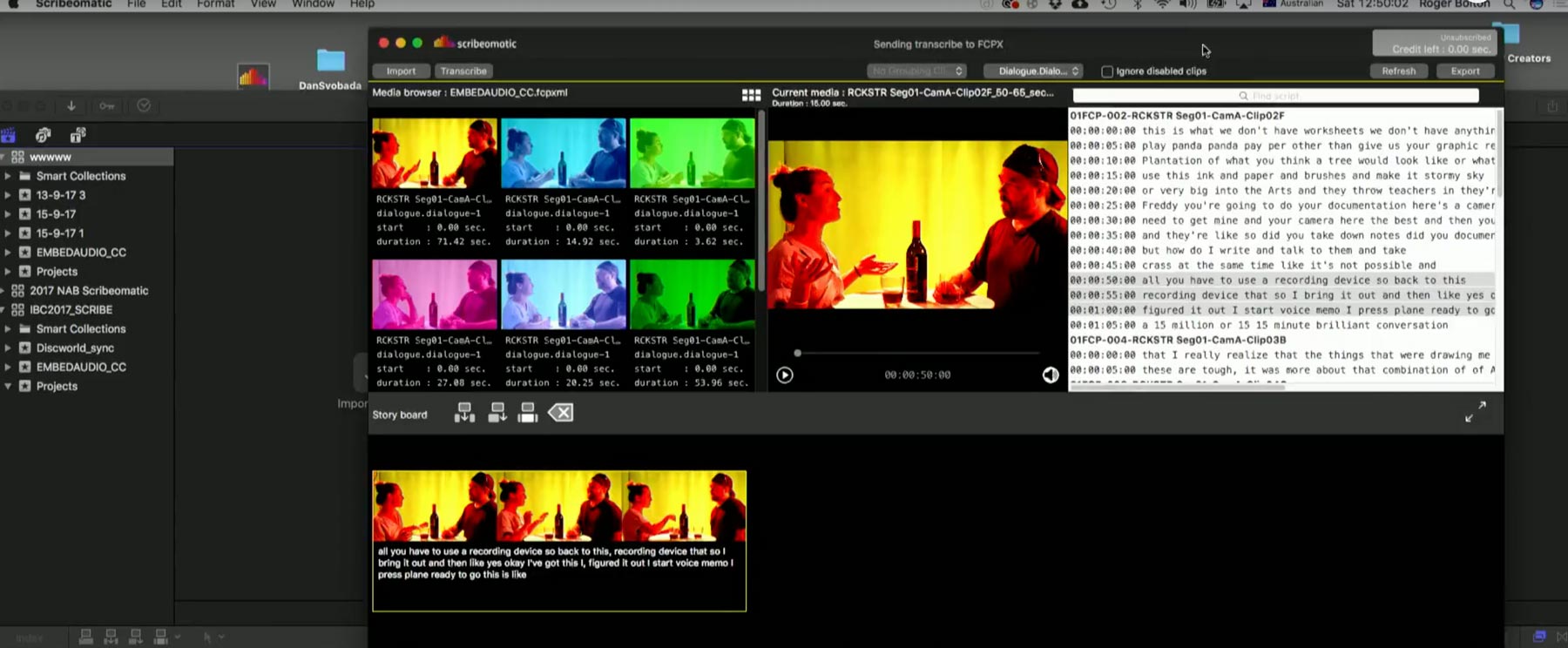This screenshot has height=648, width=1568.
Task: Select the yellow clip in the Story board
Action: pyautogui.click(x=559, y=541)
